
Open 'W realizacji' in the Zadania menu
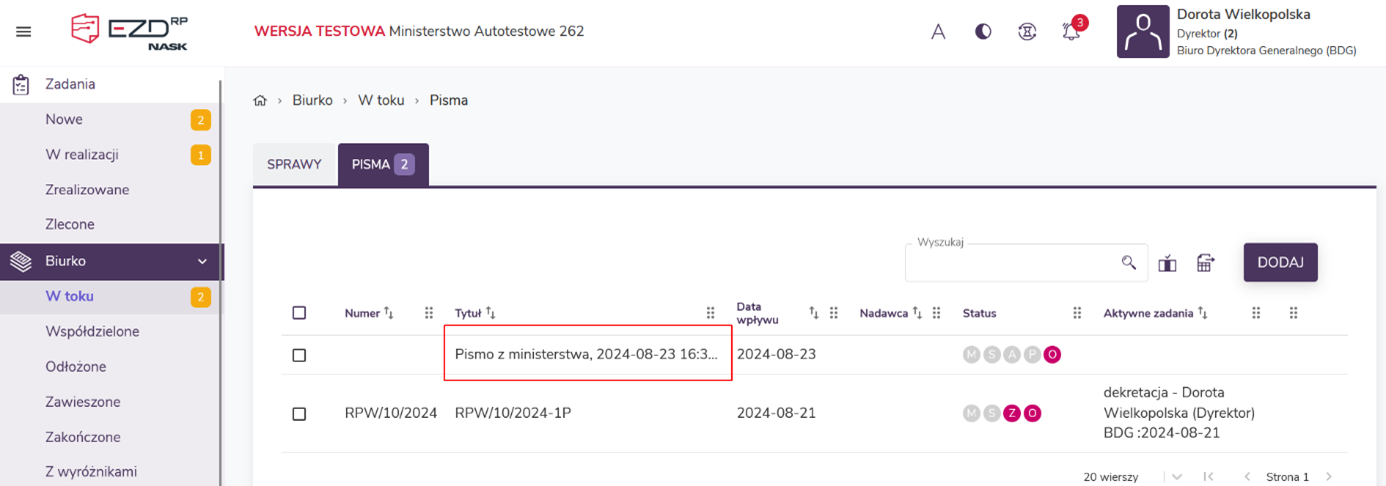pos(82,155)
